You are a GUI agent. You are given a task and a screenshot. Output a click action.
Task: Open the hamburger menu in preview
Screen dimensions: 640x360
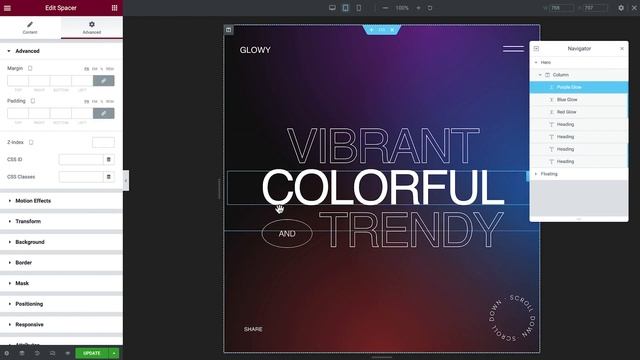click(513, 49)
